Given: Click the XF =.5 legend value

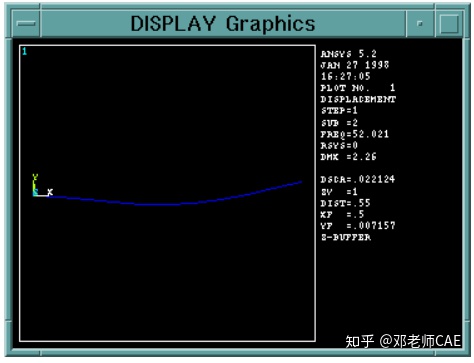Looking at the screenshot, I should pos(342,214).
